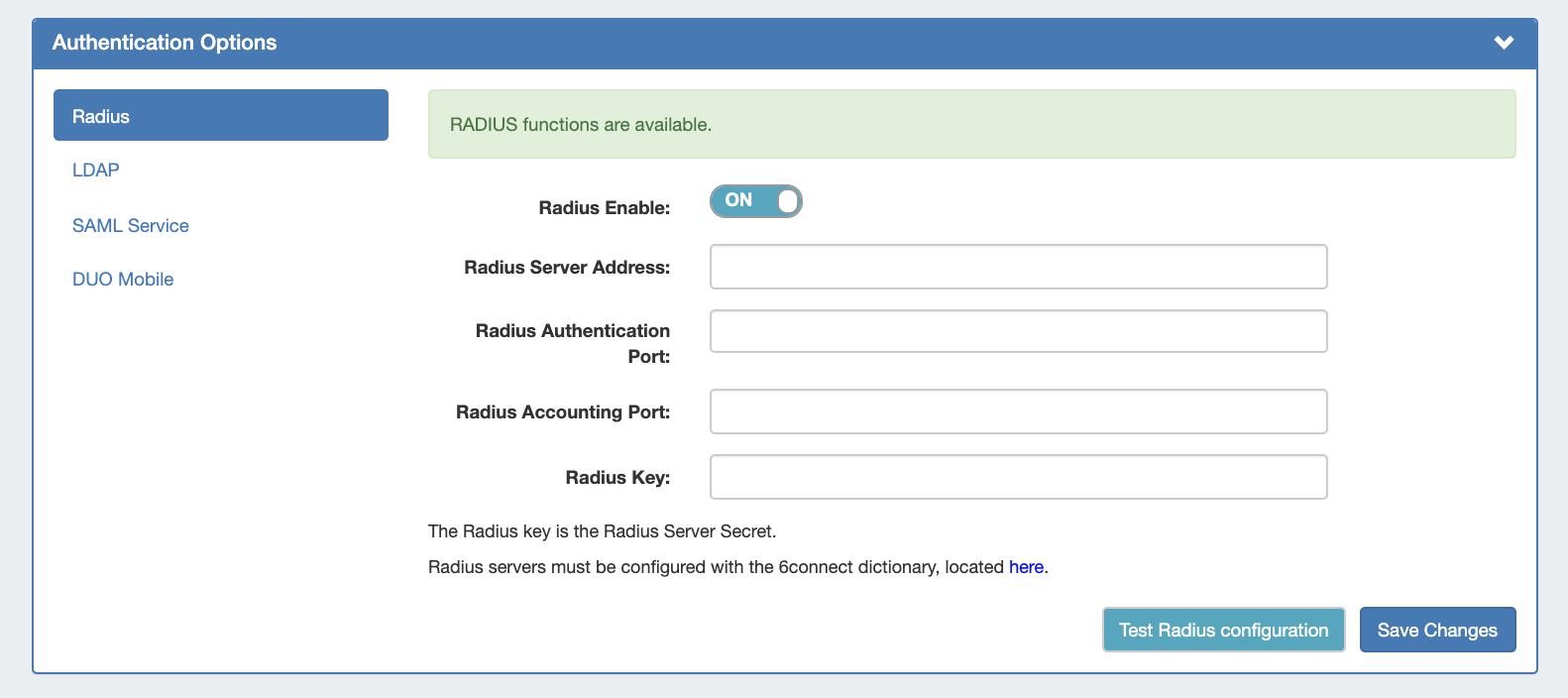Screen dimensions: 1568x698
Task: Switch to the LDAP tab
Action: tap(96, 171)
